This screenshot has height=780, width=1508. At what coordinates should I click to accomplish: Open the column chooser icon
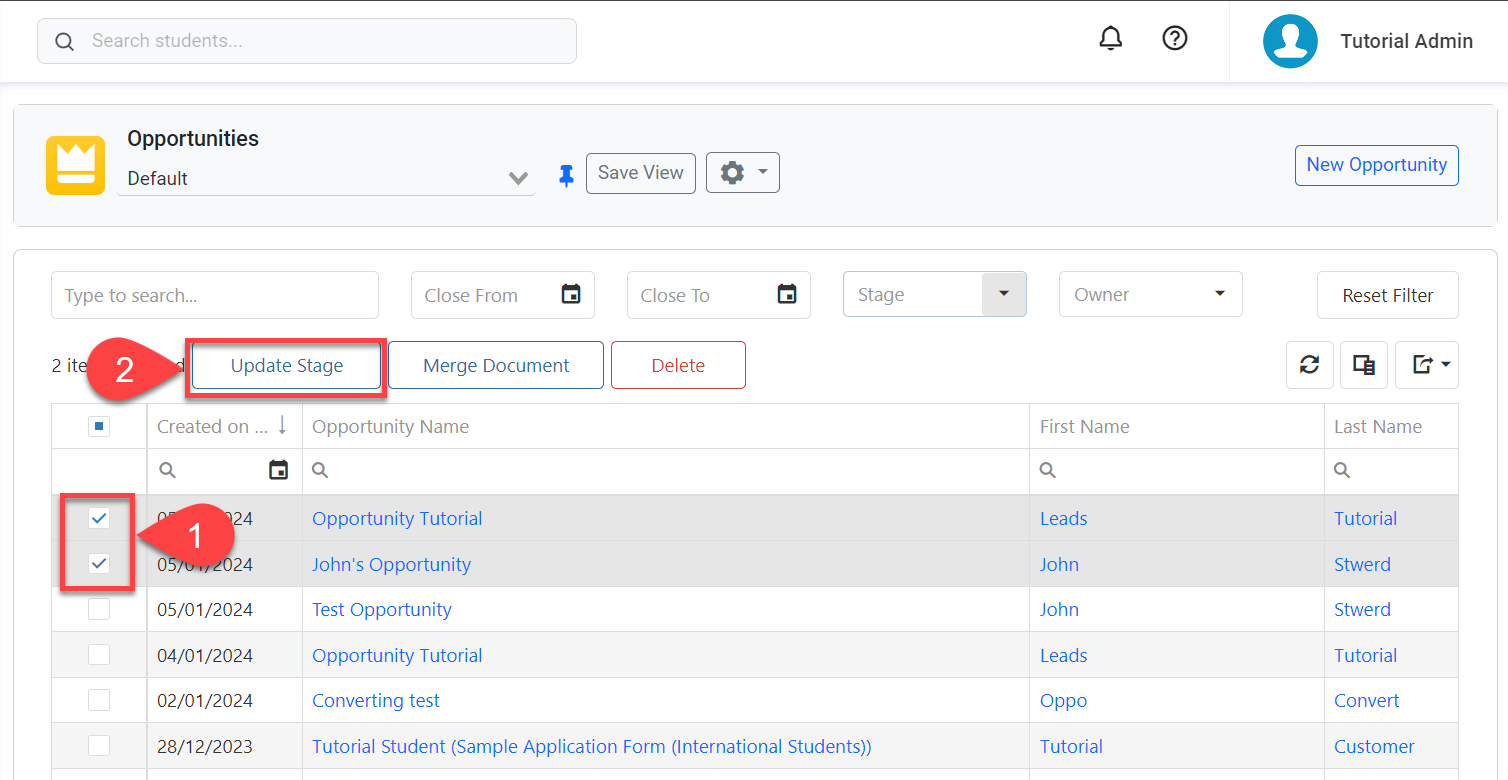[1363, 365]
